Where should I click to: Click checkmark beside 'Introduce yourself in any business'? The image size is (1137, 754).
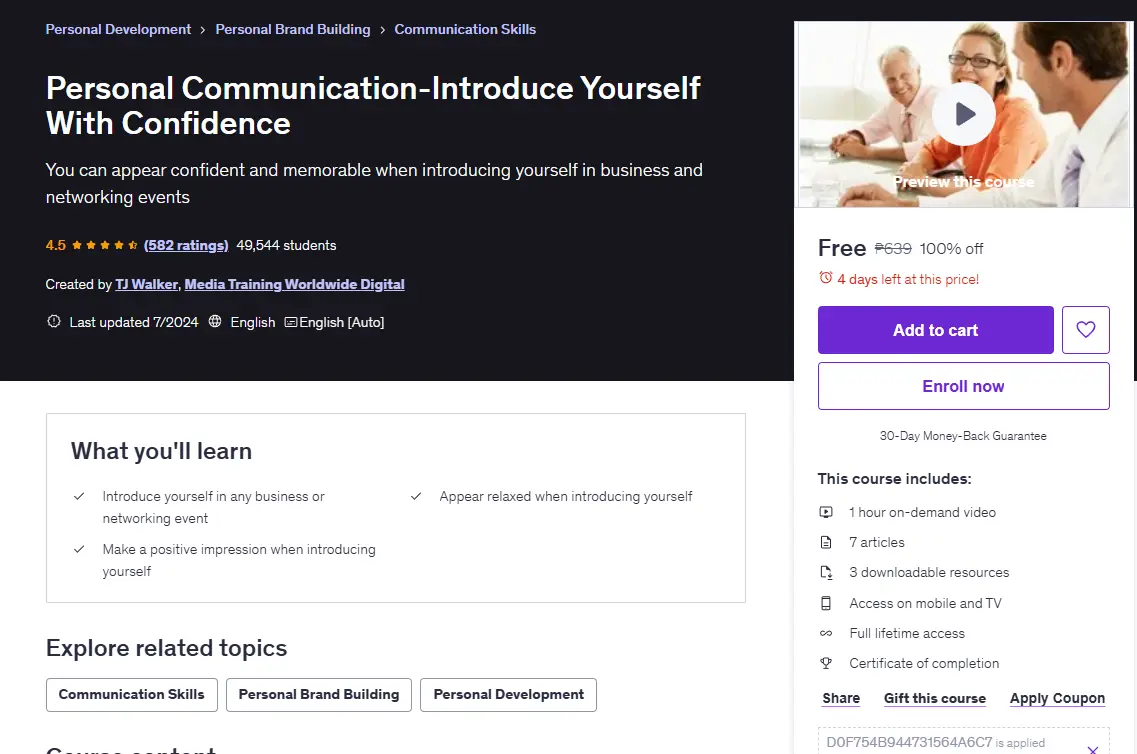(x=79, y=497)
